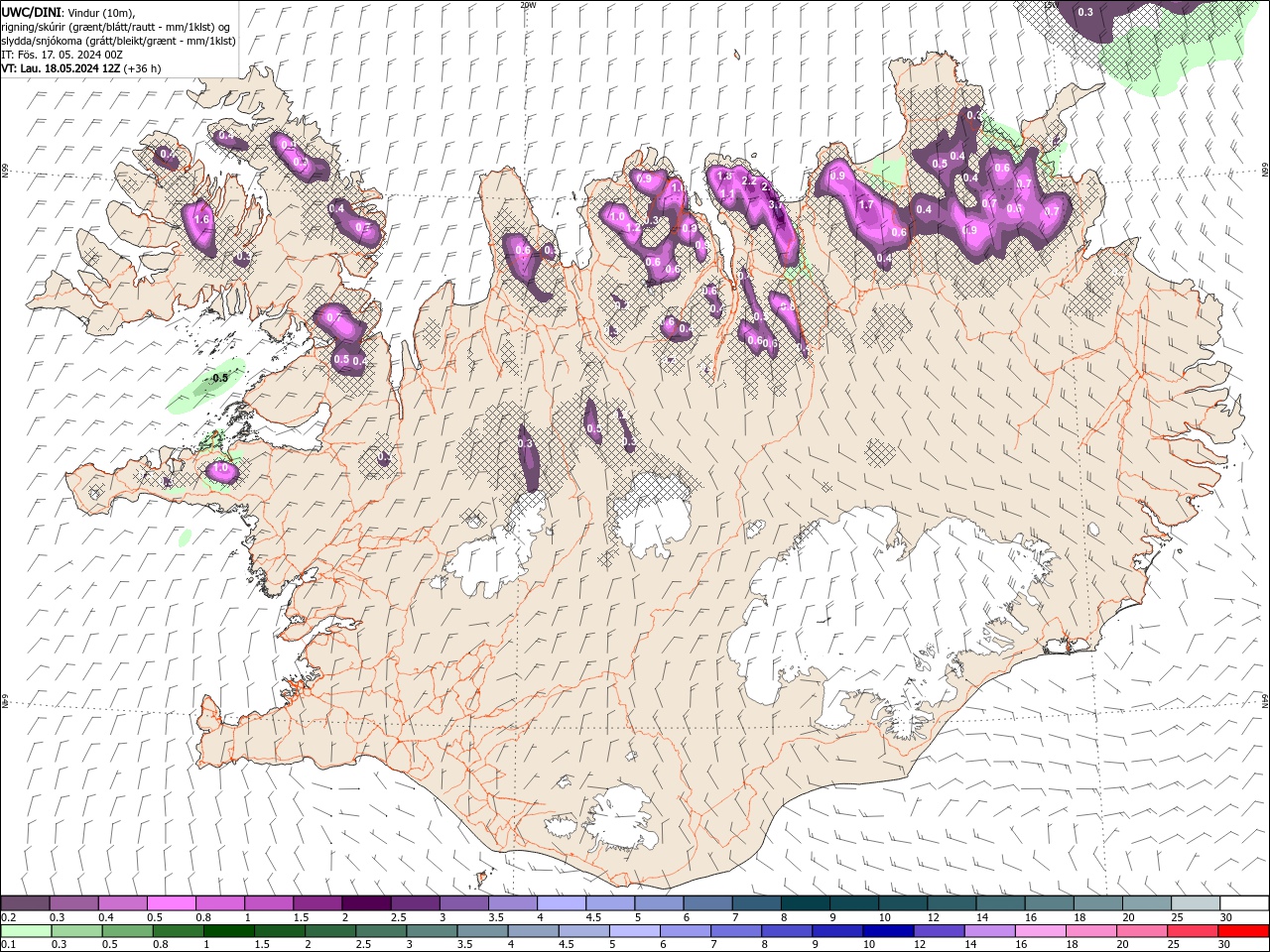Click the (+36 h) forecast offset text

coord(143,68)
